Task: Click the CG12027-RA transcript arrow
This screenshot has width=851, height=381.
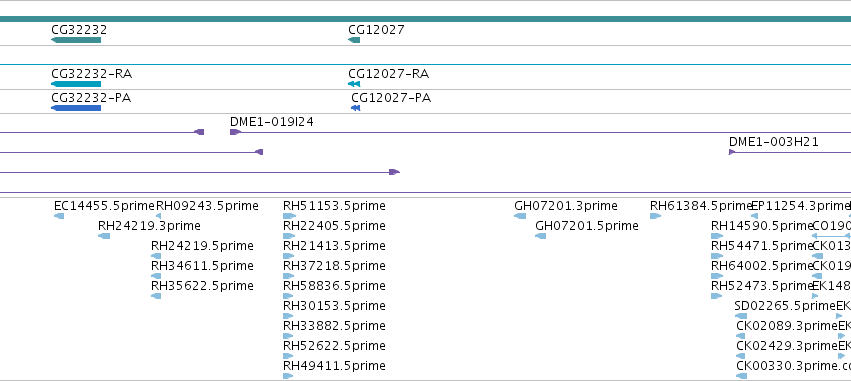Action: [x=354, y=84]
